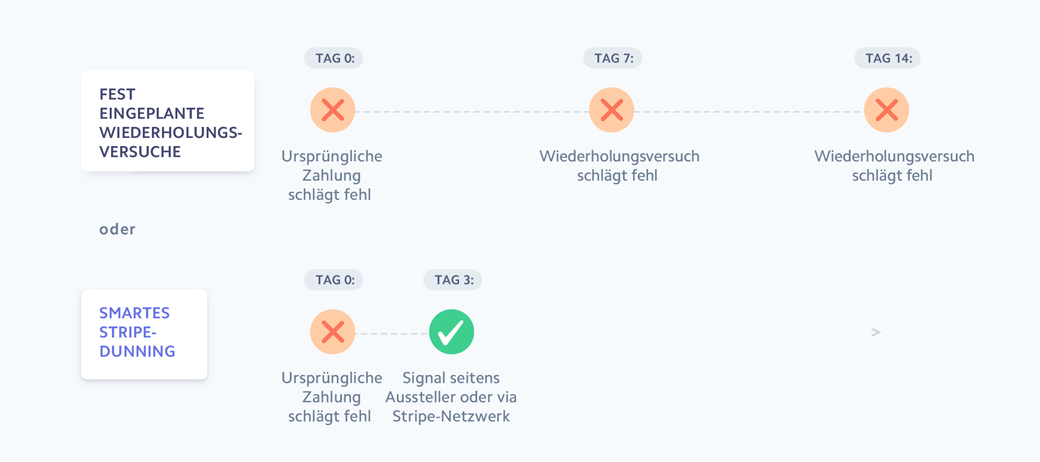Click the small right chevron arrow

pos(876,332)
